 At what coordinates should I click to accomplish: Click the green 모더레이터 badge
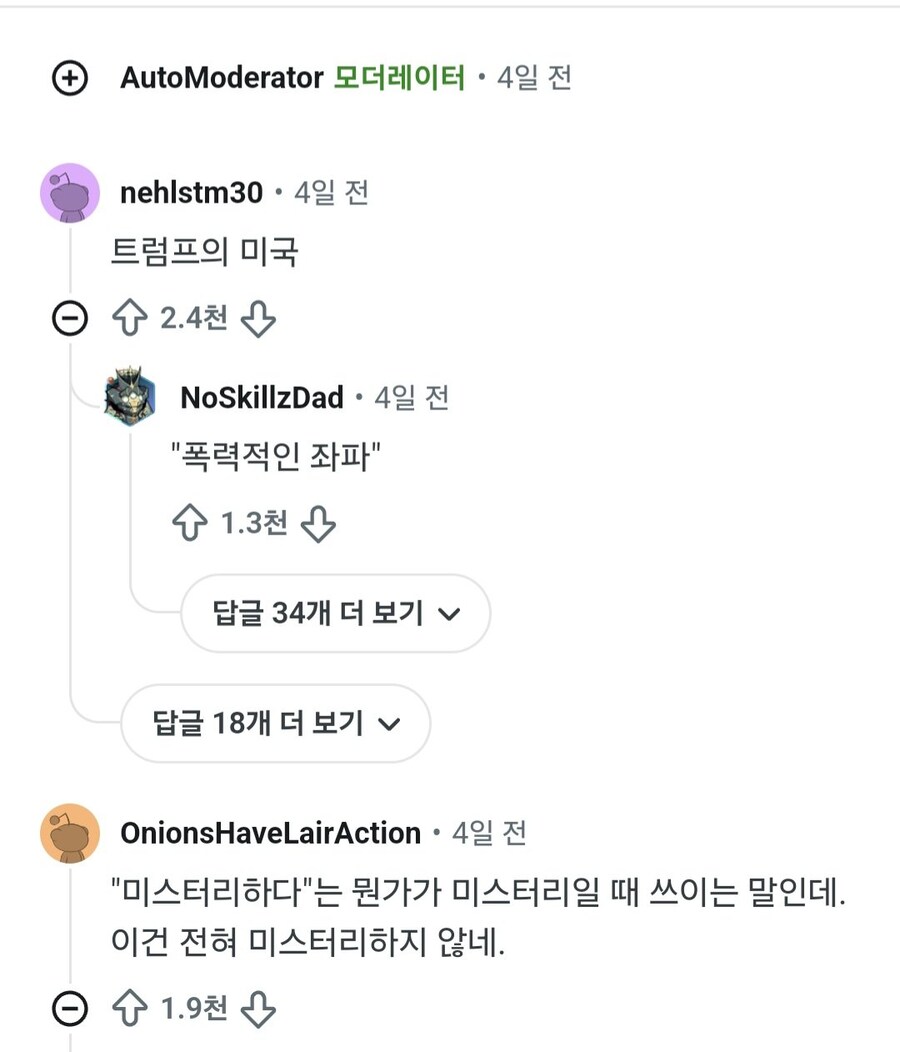(400, 78)
